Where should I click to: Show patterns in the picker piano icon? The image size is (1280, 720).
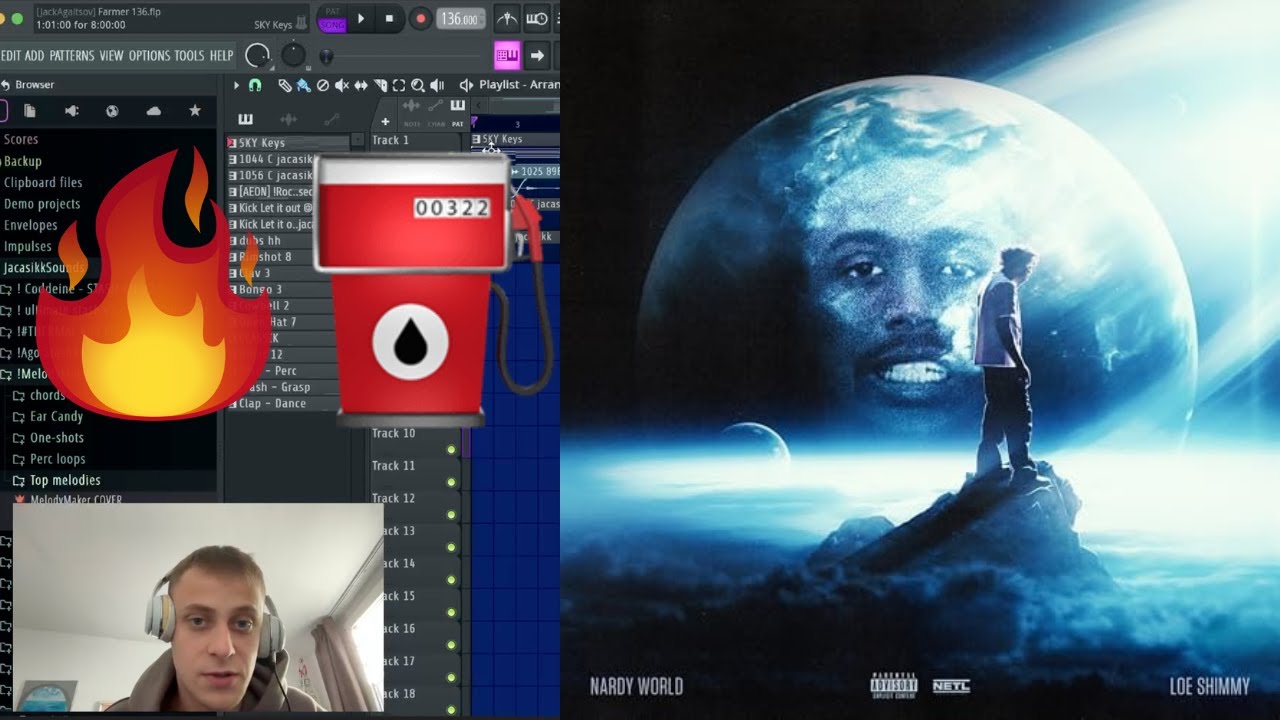[x=245, y=119]
